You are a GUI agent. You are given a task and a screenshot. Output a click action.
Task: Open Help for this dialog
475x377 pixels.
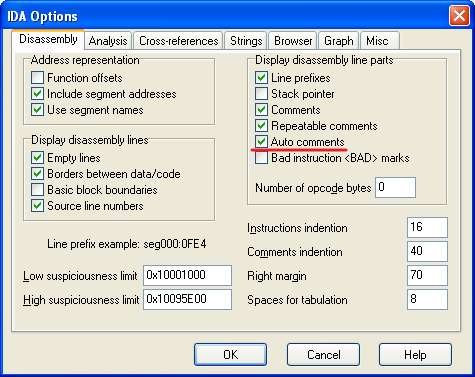[415, 355]
